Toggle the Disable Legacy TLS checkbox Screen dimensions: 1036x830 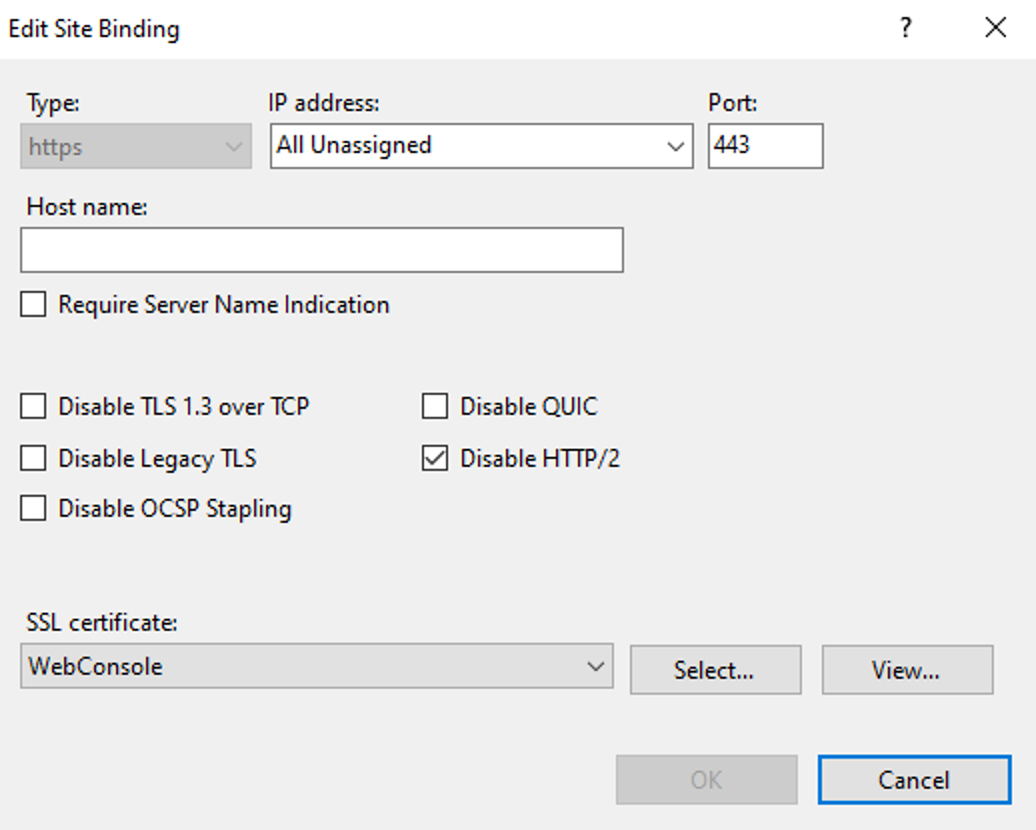tap(34, 458)
